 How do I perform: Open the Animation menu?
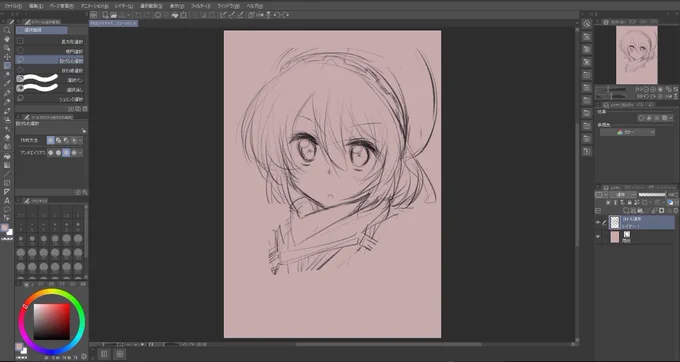point(95,6)
